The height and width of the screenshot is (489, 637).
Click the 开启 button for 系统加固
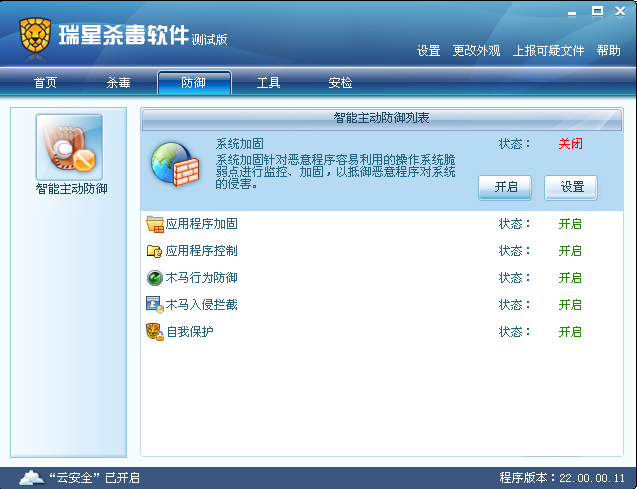(x=505, y=188)
